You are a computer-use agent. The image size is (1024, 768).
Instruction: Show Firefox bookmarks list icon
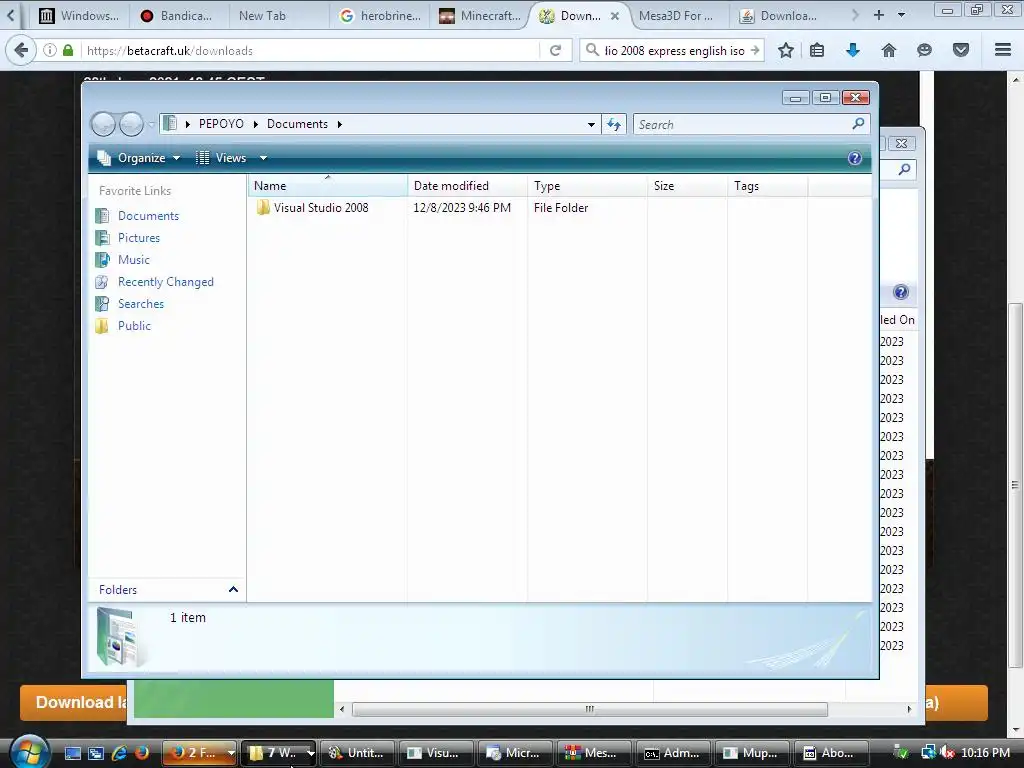(x=817, y=50)
